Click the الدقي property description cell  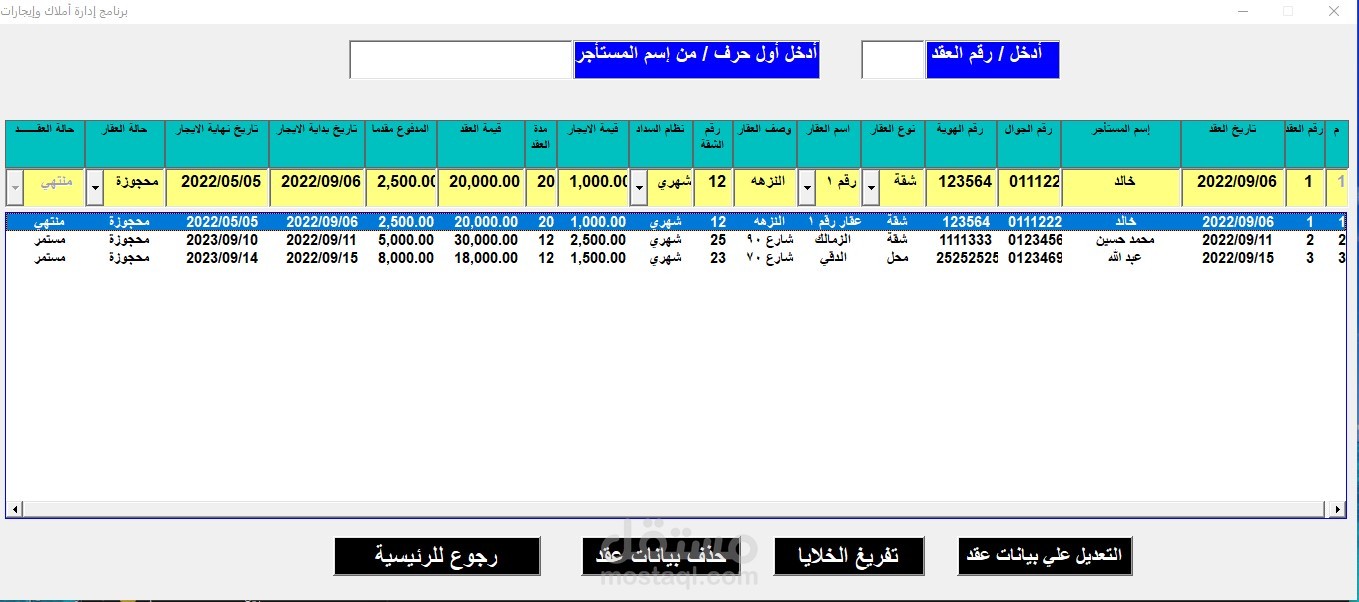click(x=834, y=258)
